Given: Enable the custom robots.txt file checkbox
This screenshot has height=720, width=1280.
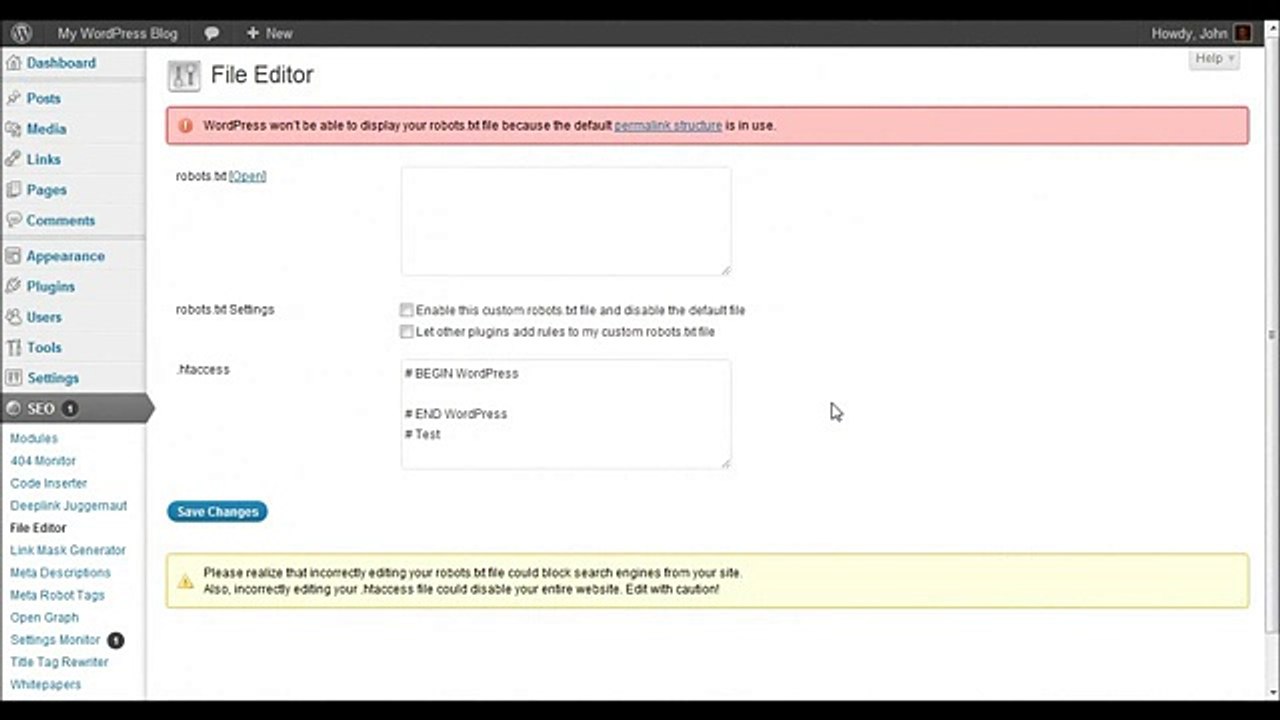Looking at the screenshot, I should (x=406, y=311).
